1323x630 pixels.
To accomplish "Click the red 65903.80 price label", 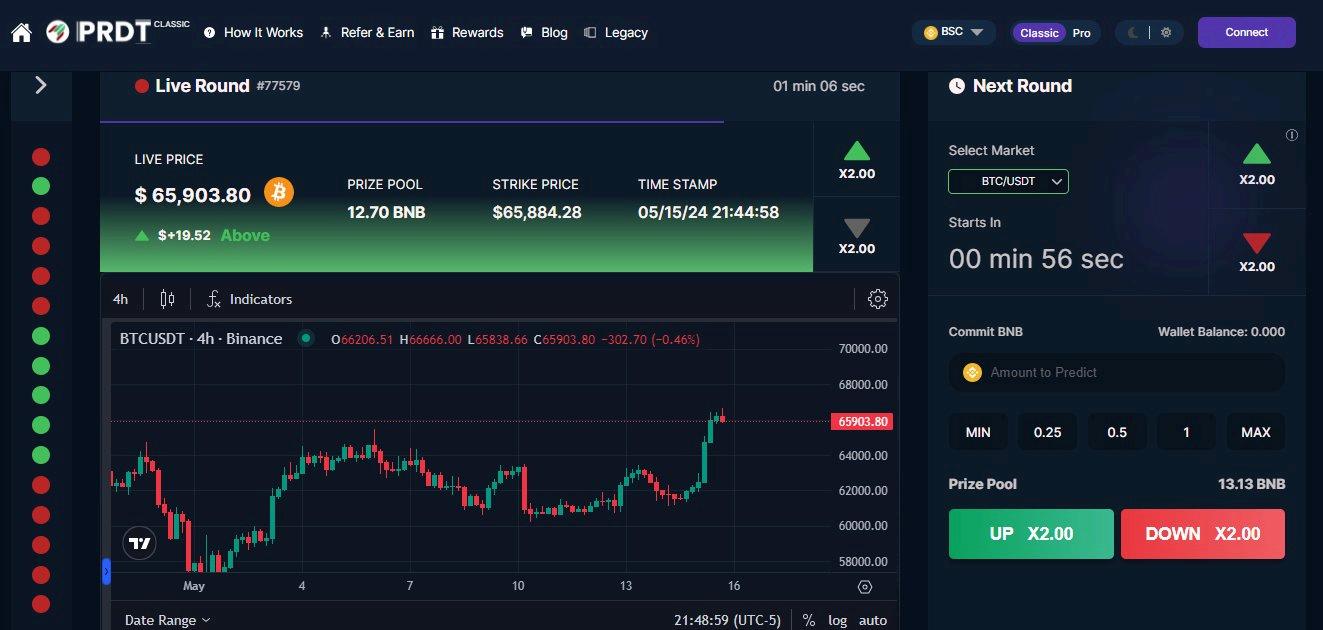I will (861, 421).
